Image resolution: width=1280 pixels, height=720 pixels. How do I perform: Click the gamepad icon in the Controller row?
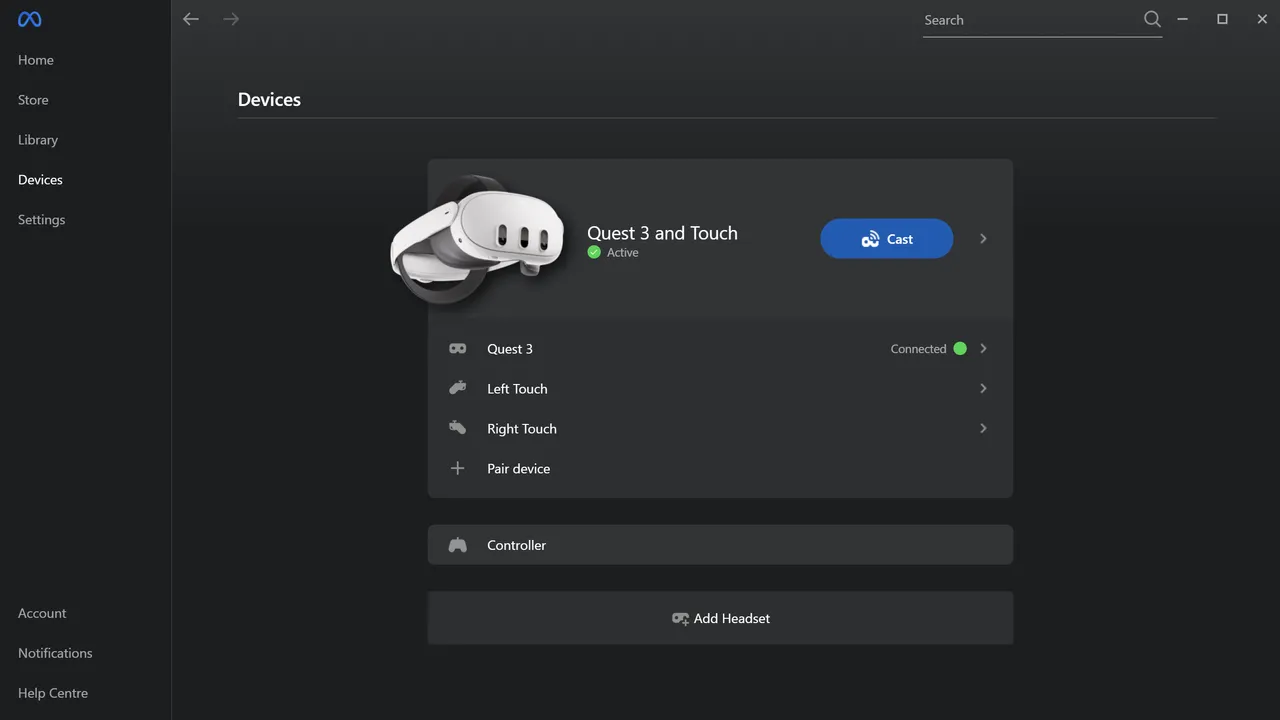[x=457, y=544]
